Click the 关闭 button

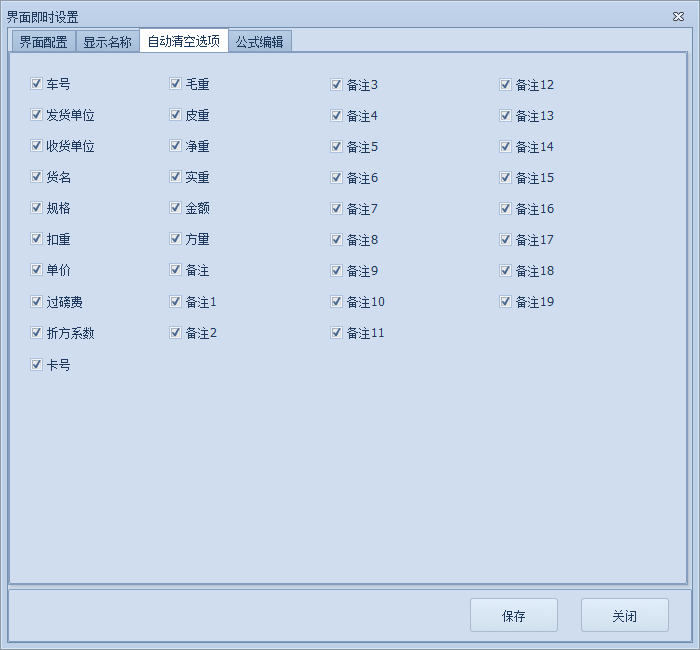624,615
